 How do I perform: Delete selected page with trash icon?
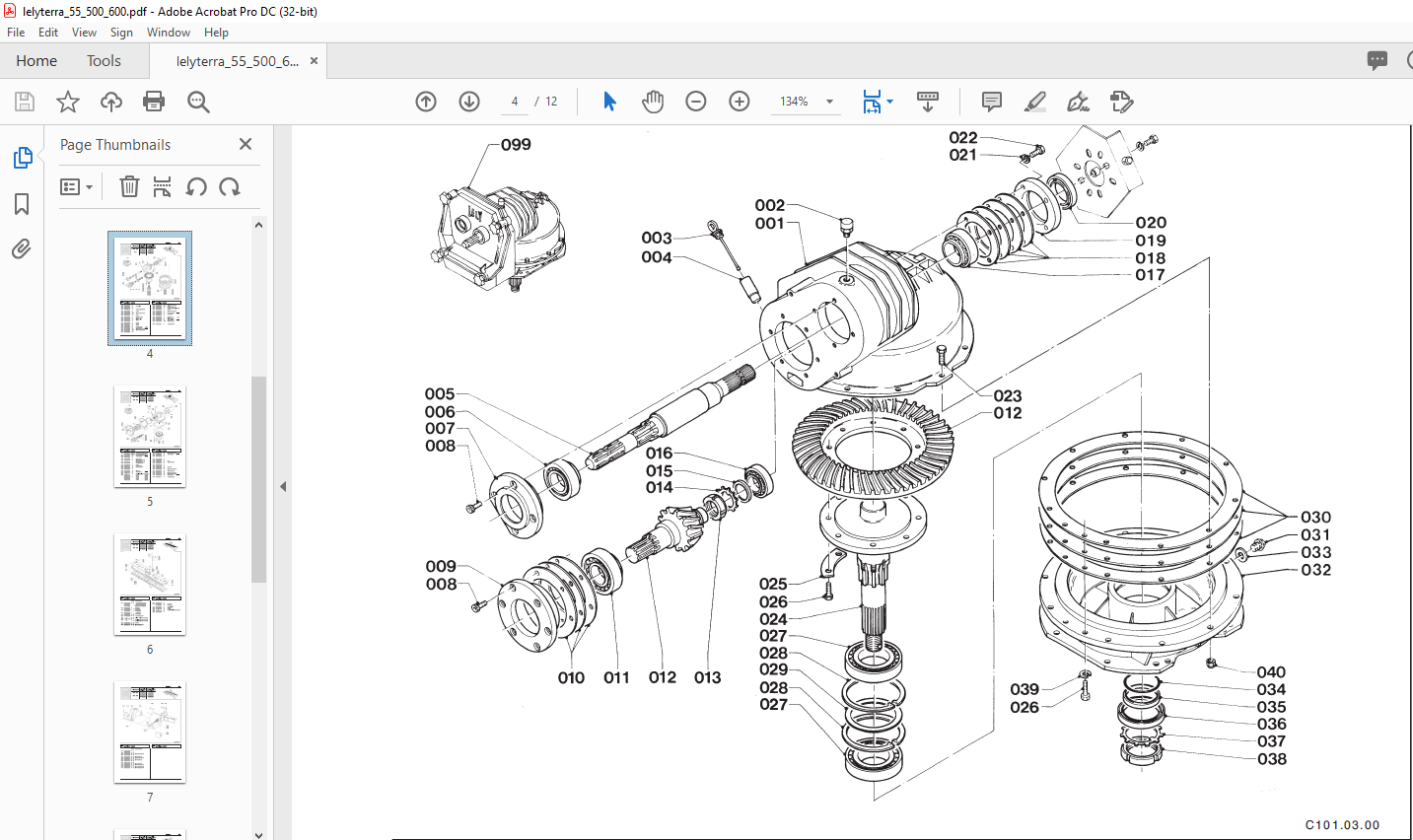pos(129,186)
